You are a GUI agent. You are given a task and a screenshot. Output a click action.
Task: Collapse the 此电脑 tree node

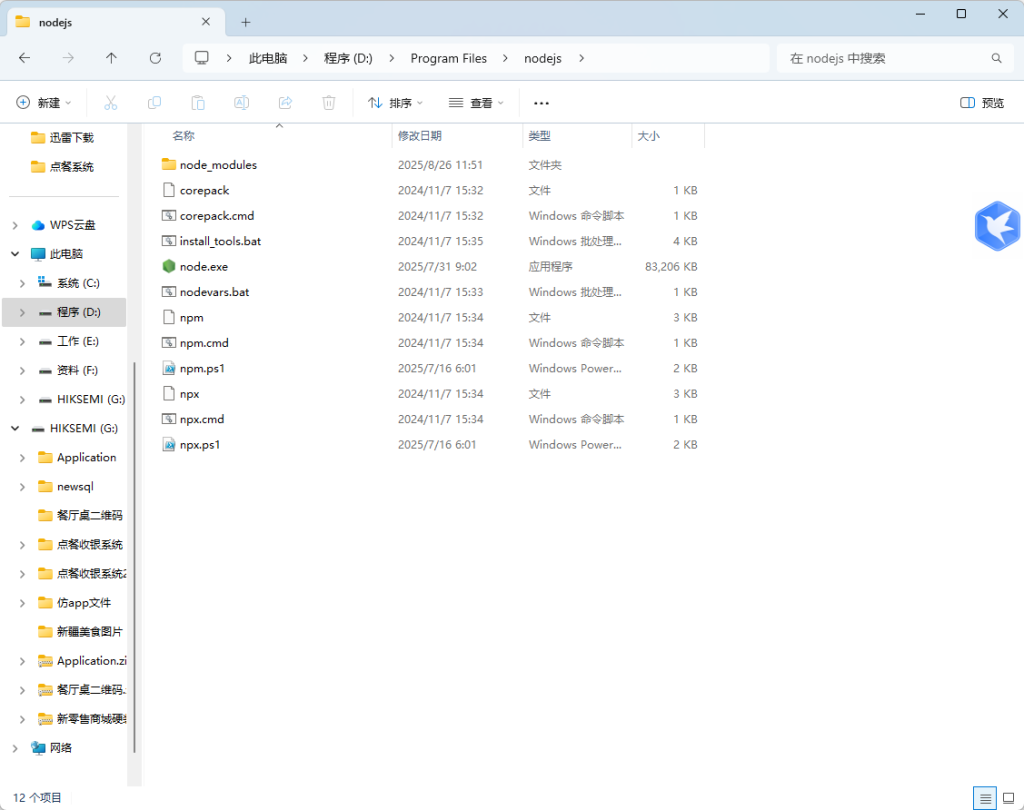[15, 254]
